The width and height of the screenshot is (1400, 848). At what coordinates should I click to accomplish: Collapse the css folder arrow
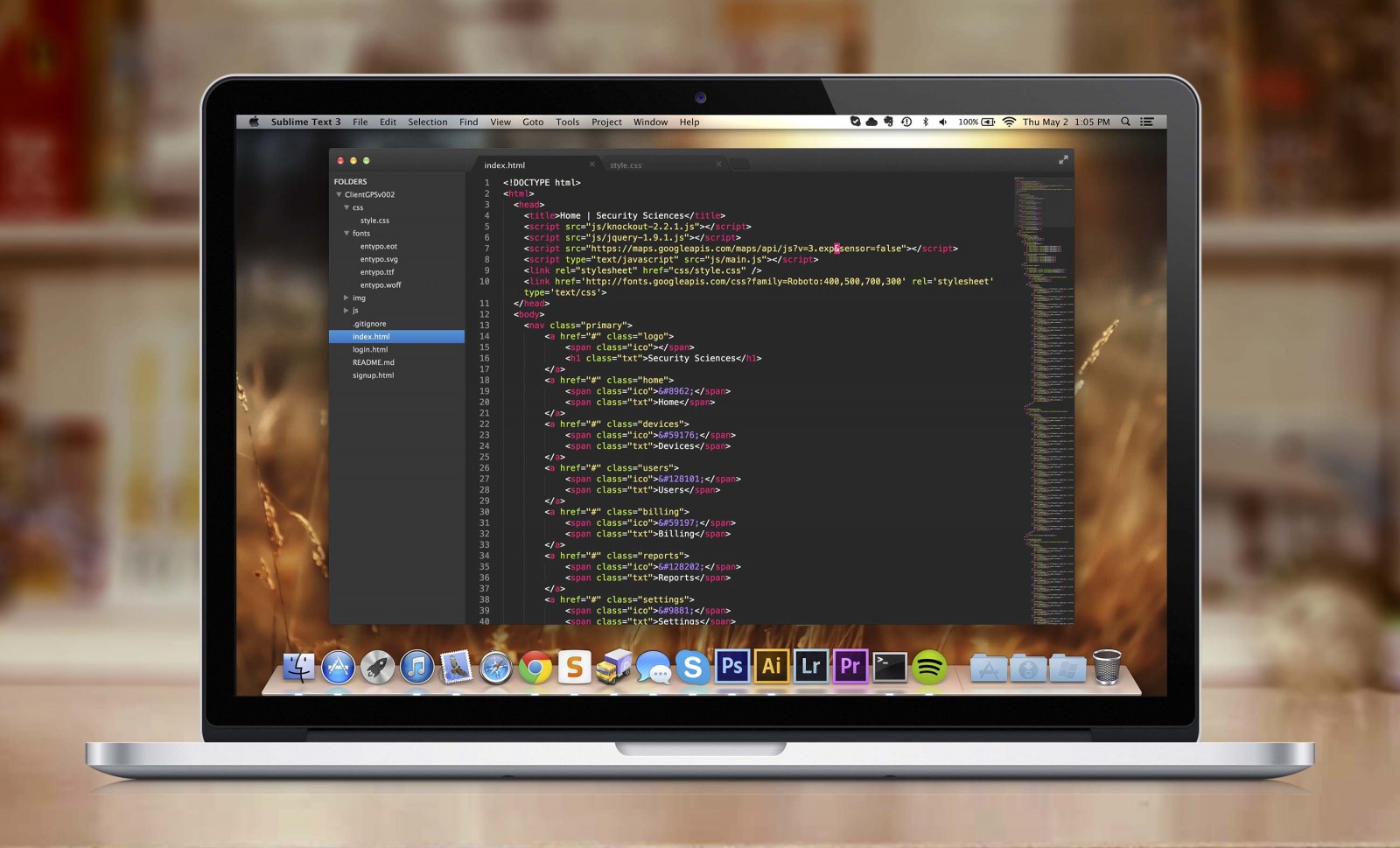[x=346, y=207]
